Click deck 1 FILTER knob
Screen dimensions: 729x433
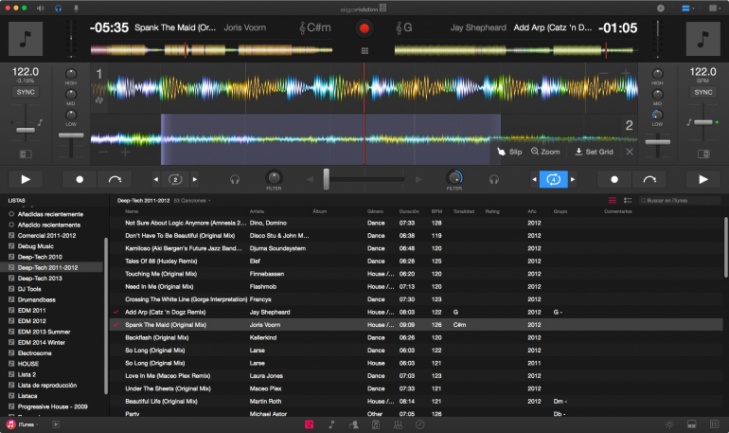[x=273, y=178]
